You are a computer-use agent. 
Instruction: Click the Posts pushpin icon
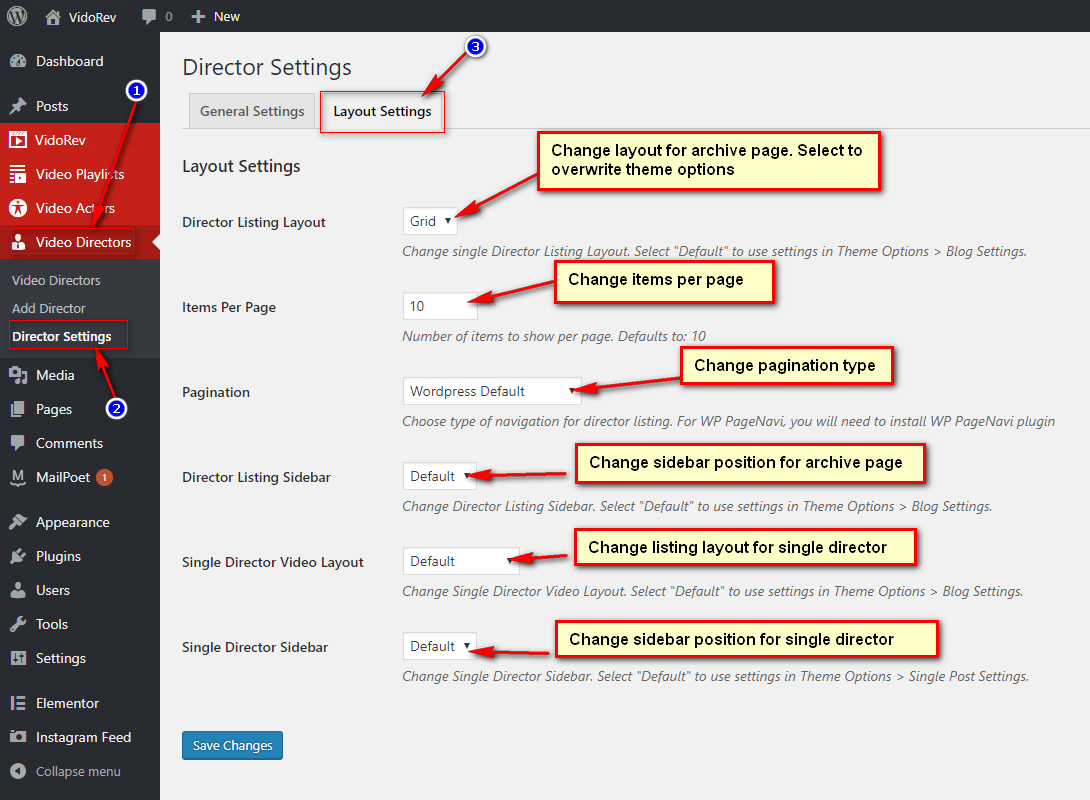point(18,106)
